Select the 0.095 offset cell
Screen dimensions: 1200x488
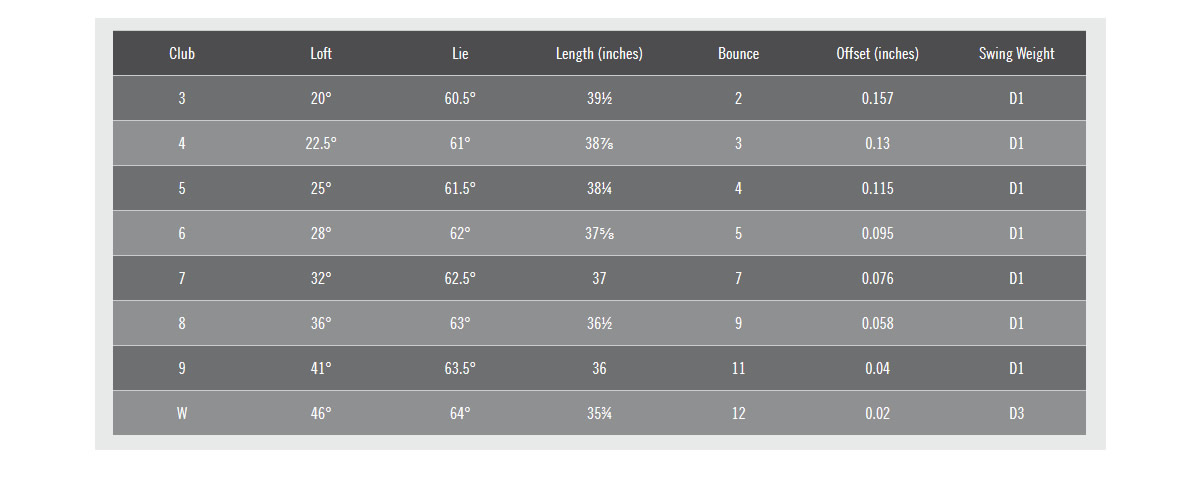[x=877, y=233]
